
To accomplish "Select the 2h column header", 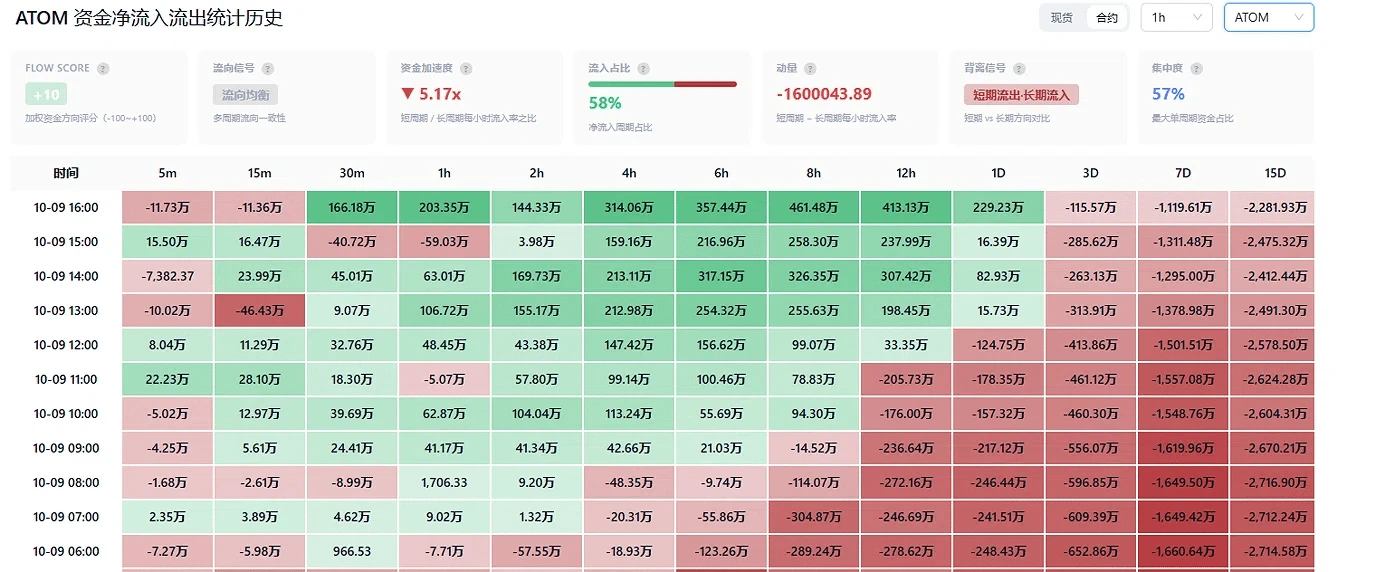I will (x=537, y=173).
